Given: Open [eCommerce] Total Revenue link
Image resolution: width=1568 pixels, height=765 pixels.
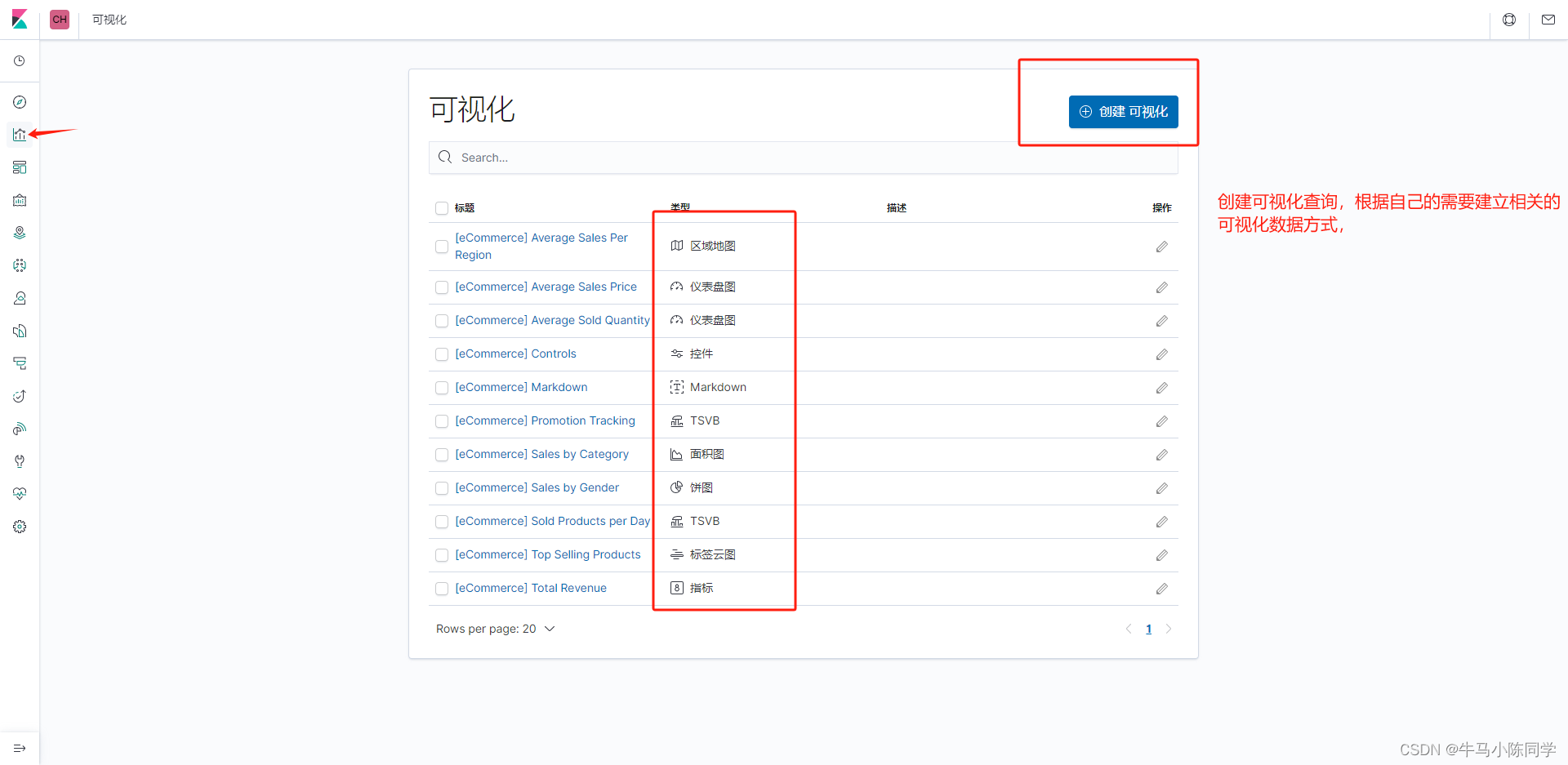Looking at the screenshot, I should click(531, 588).
